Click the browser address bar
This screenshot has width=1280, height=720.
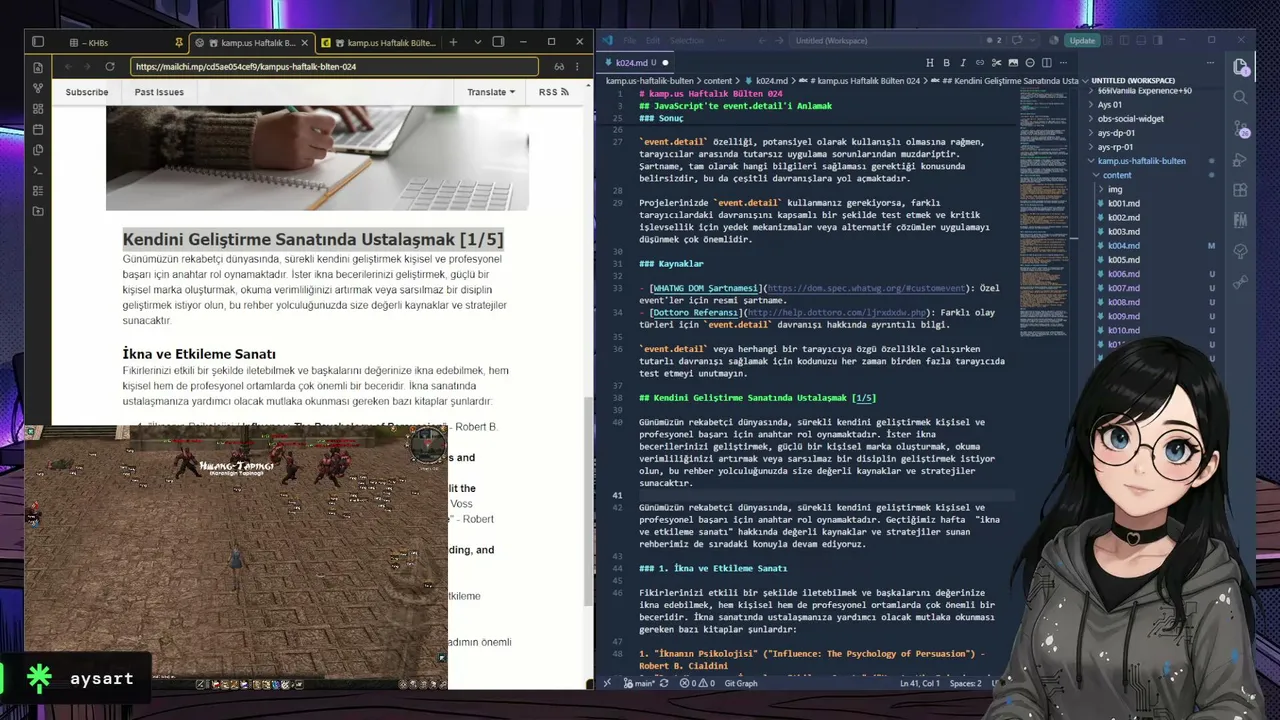[334, 67]
